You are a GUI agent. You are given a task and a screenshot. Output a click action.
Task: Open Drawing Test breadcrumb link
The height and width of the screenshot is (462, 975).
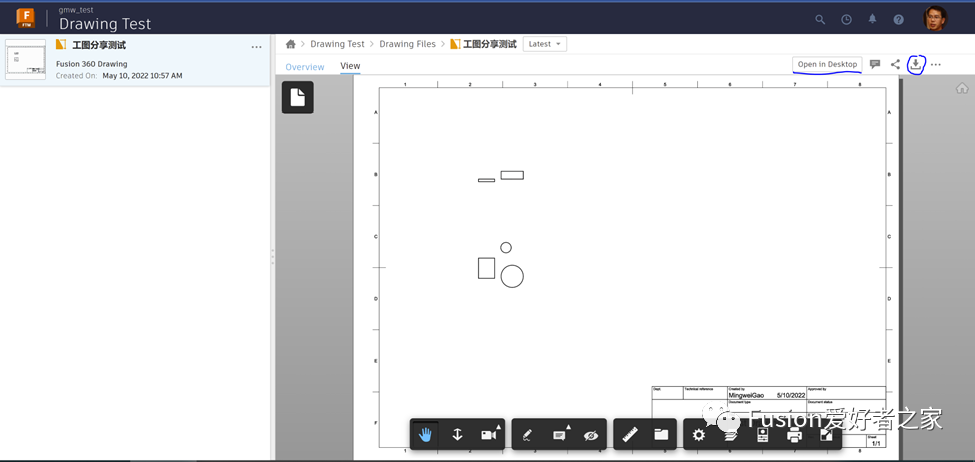(x=338, y=44)
